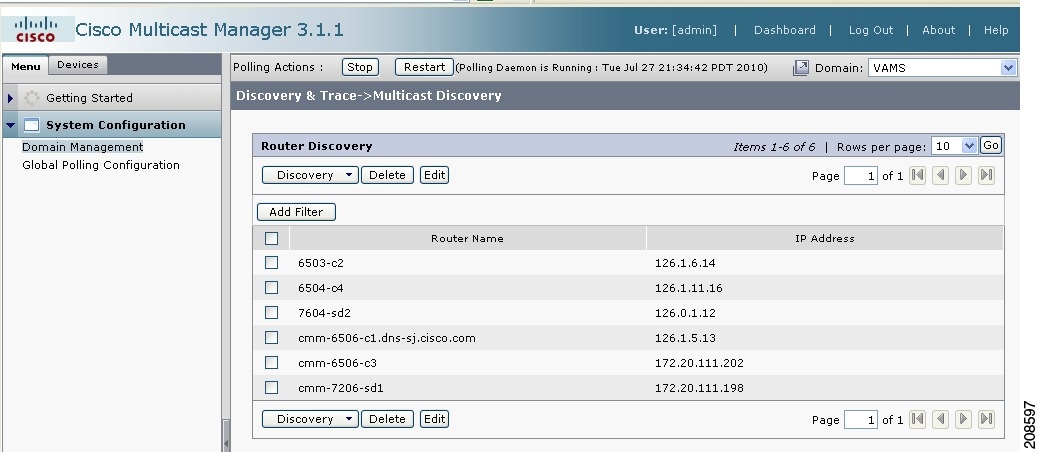Click the Add Filter button
This screenshot has height=452, width=1038.
pos(296,212)
